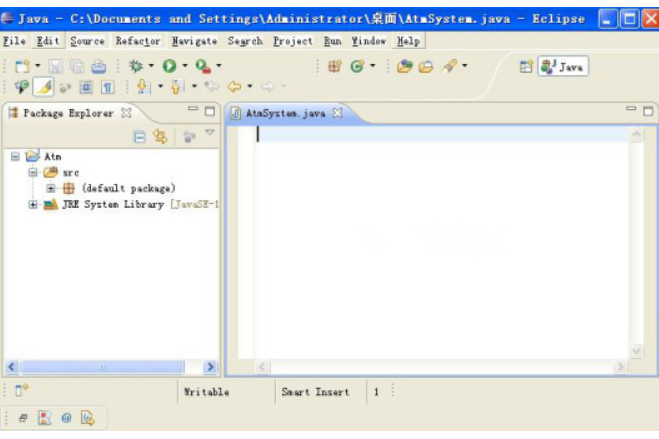
Task: Select the Package Explorer tab
Action: (68, 113)
